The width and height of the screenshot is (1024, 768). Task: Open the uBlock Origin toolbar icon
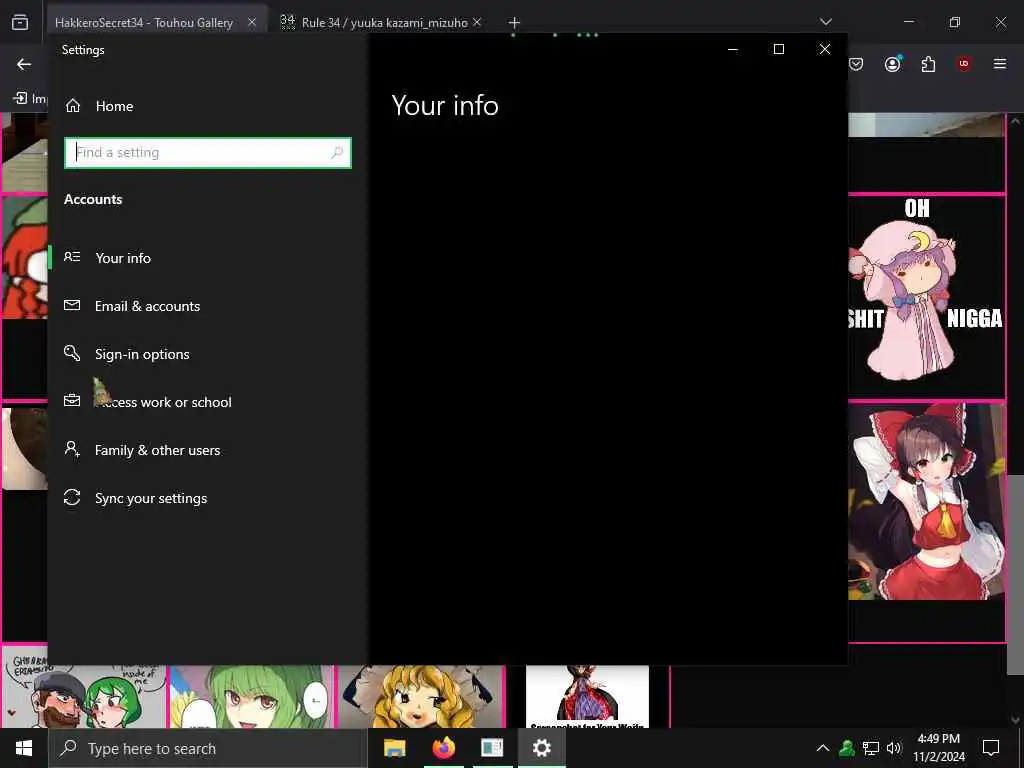[964, 64]
